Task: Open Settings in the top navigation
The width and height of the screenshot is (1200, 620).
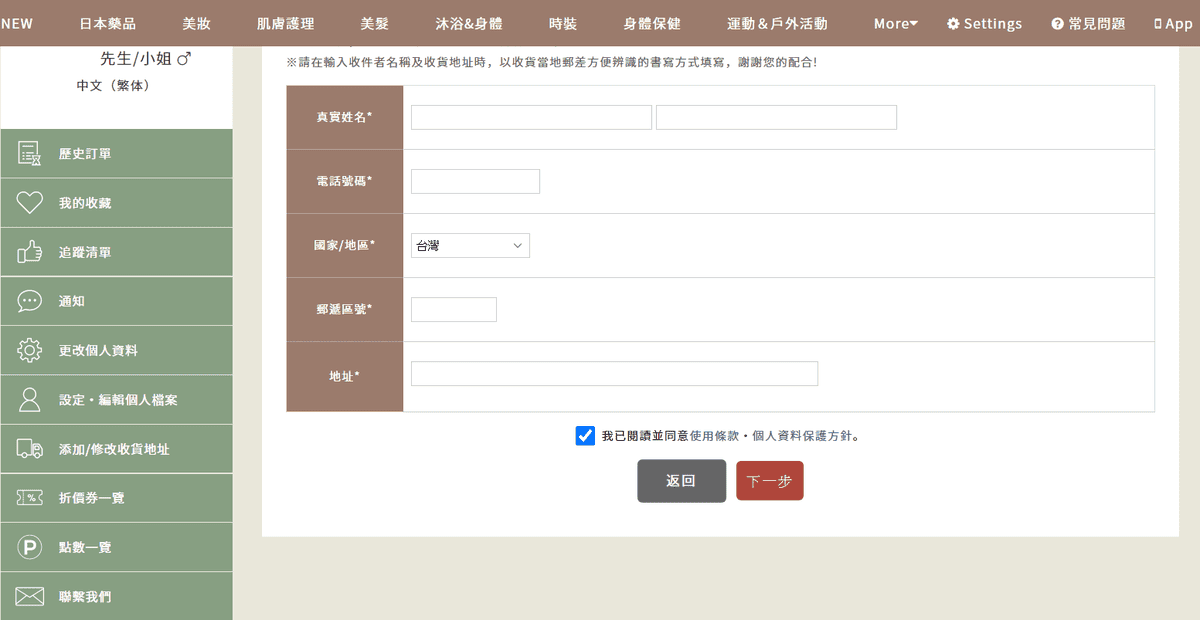Action: 984,24
